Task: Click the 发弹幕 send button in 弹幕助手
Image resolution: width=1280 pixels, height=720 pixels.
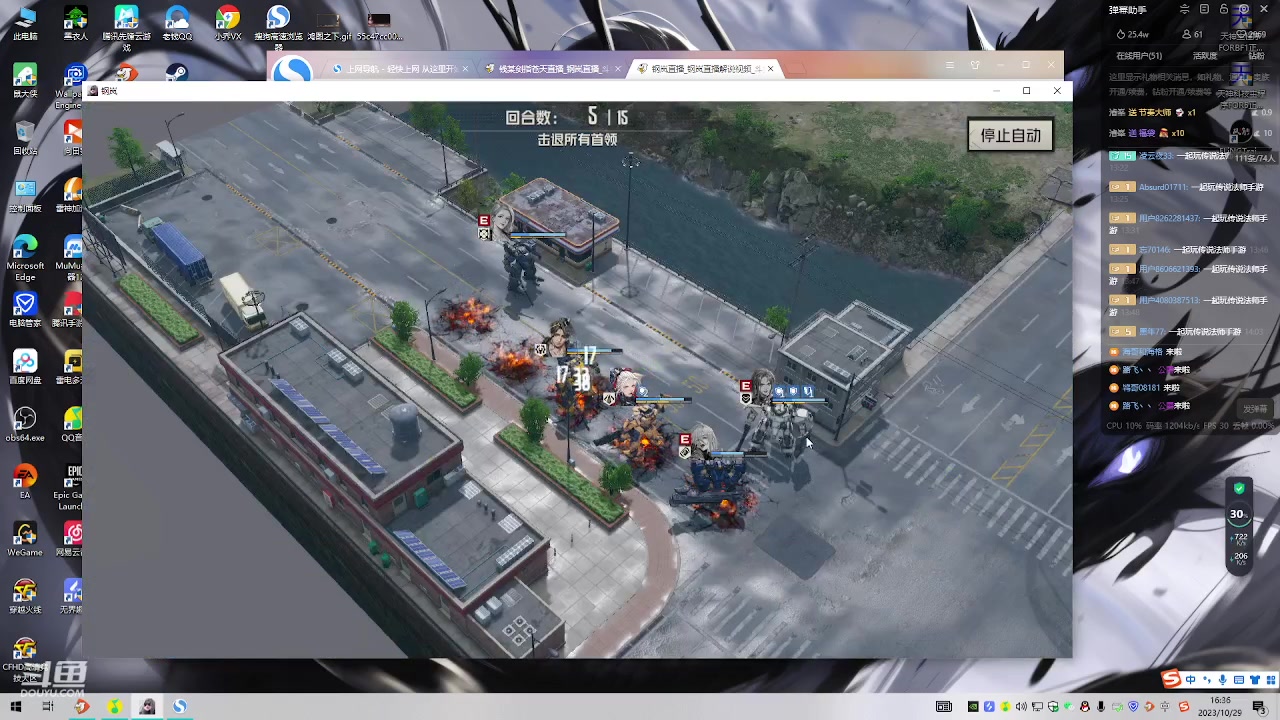Action: tap(1255, 408)
